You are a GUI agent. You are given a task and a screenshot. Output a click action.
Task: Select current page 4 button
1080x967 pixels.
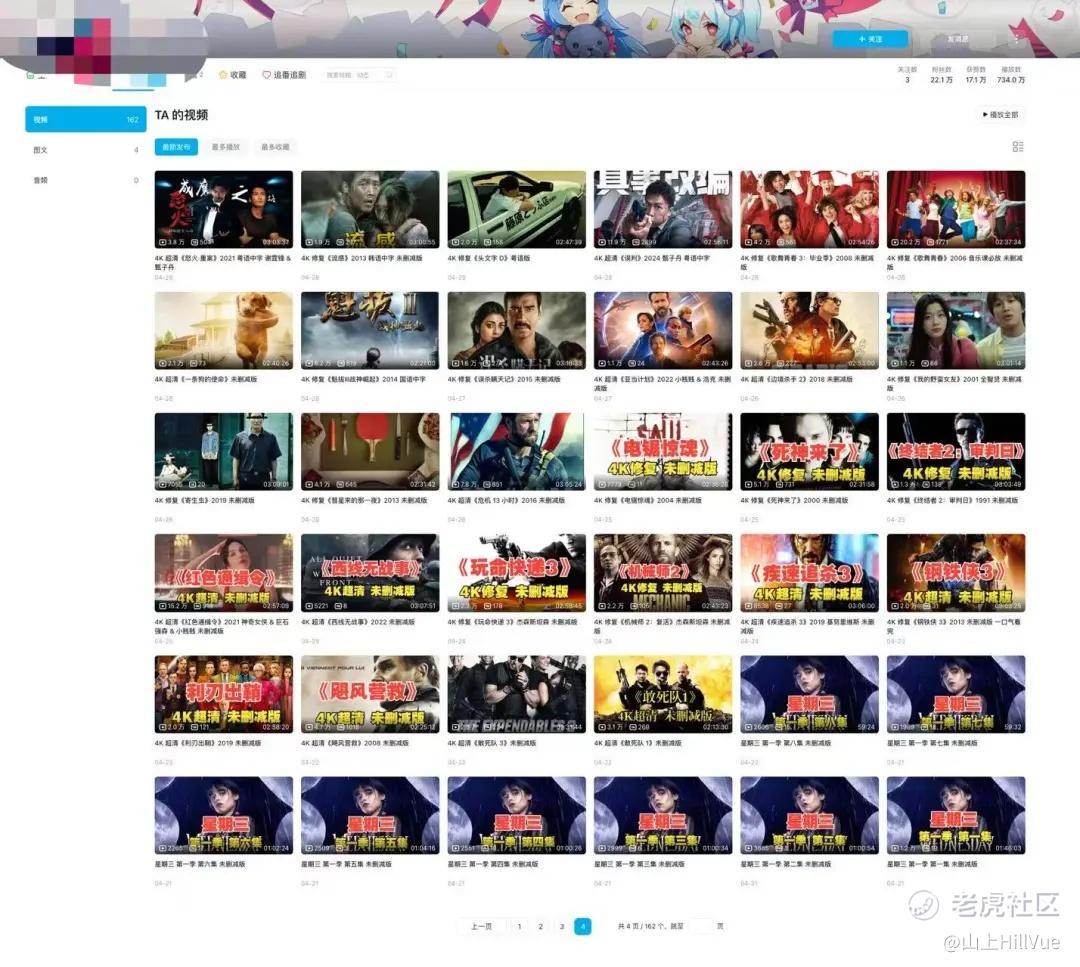click(583, 926)
